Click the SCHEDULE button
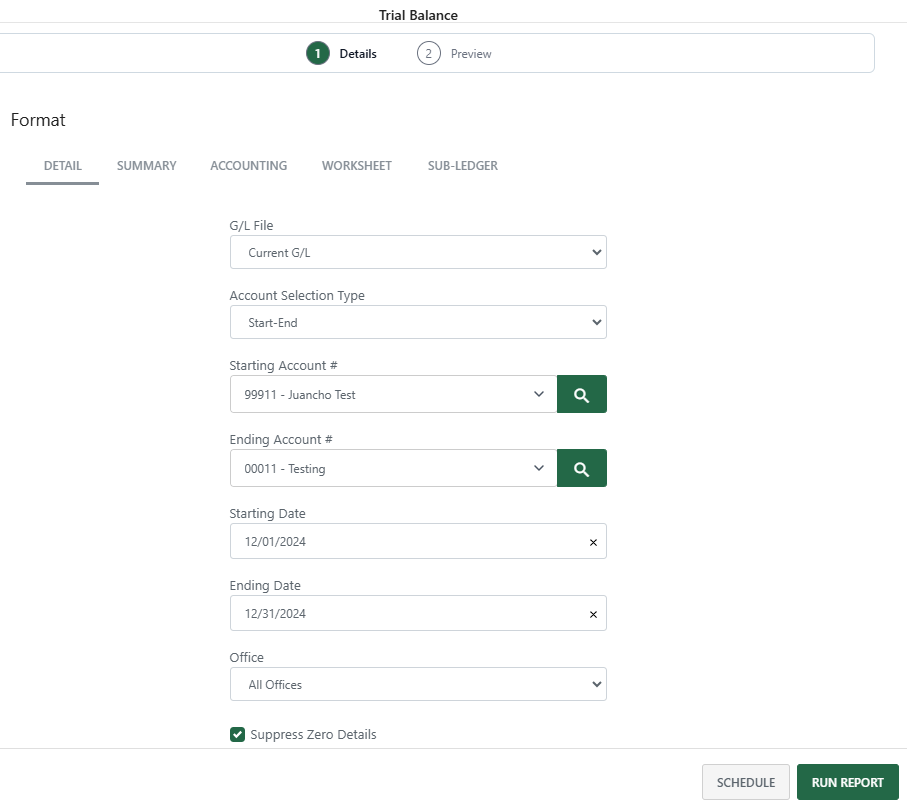This screenshot has width=907, height=808. point(745,781)
